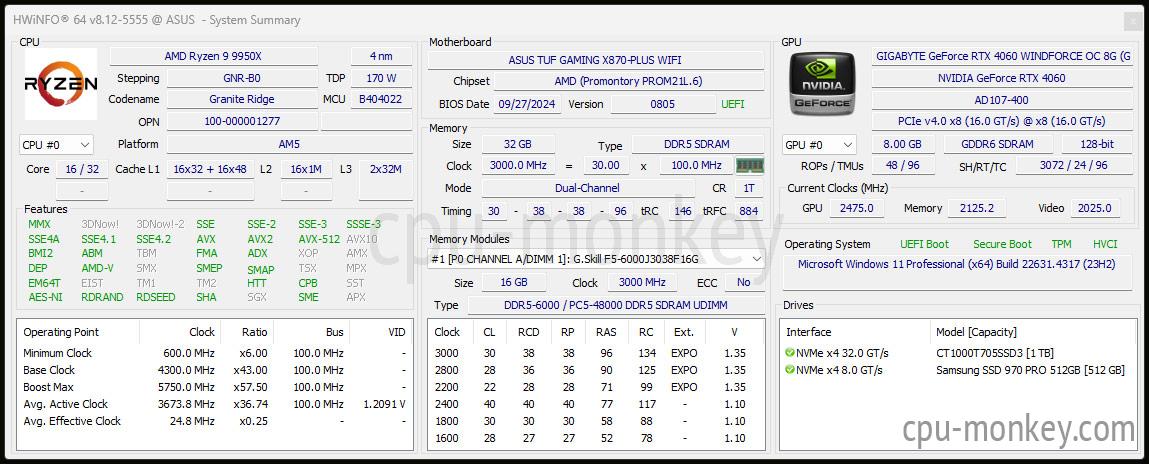Click the ECC No field
Screen dimensions: 1149x464
(x=744, y=282)
